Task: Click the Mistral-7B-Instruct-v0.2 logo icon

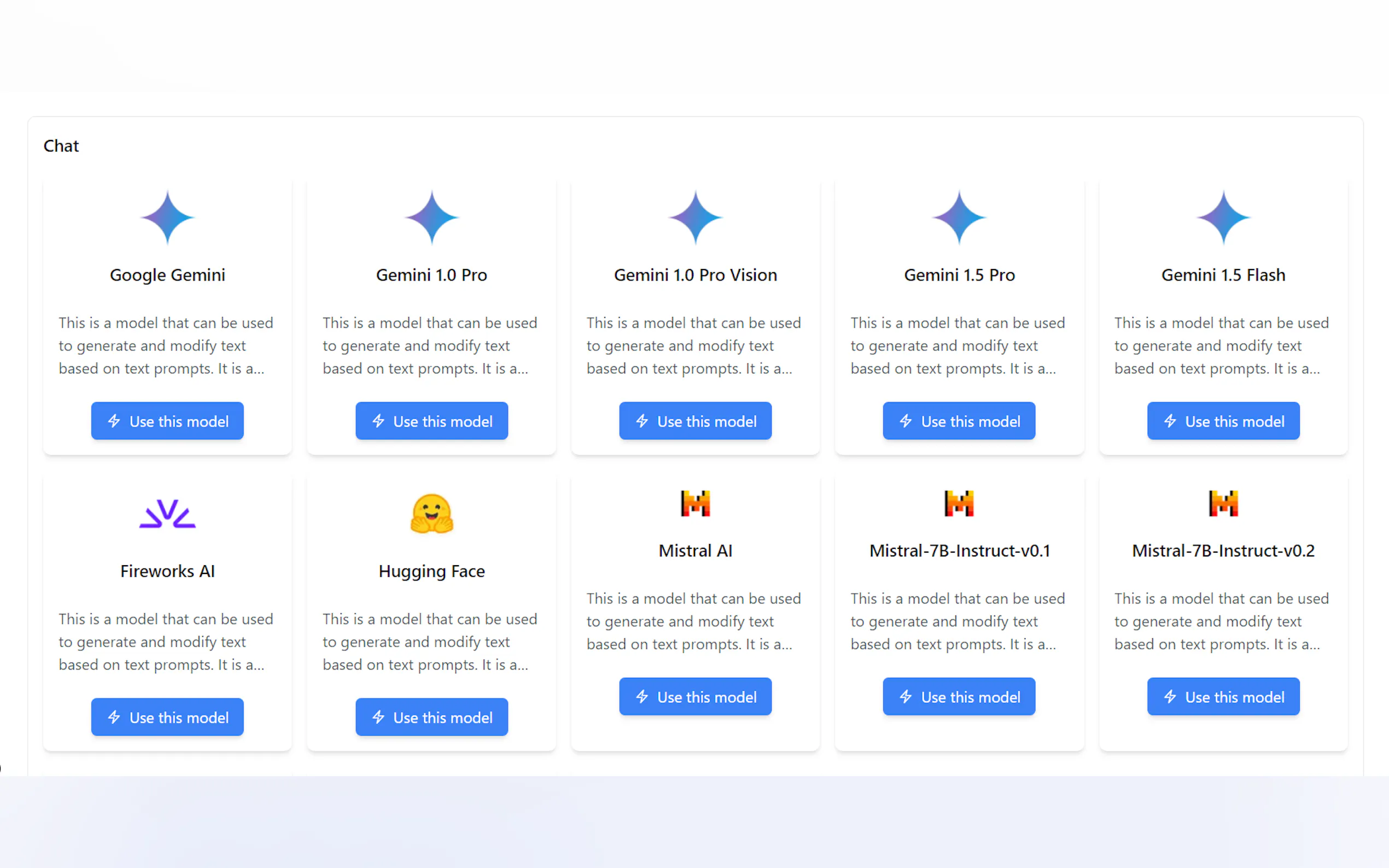Action: click(1223, 503)
